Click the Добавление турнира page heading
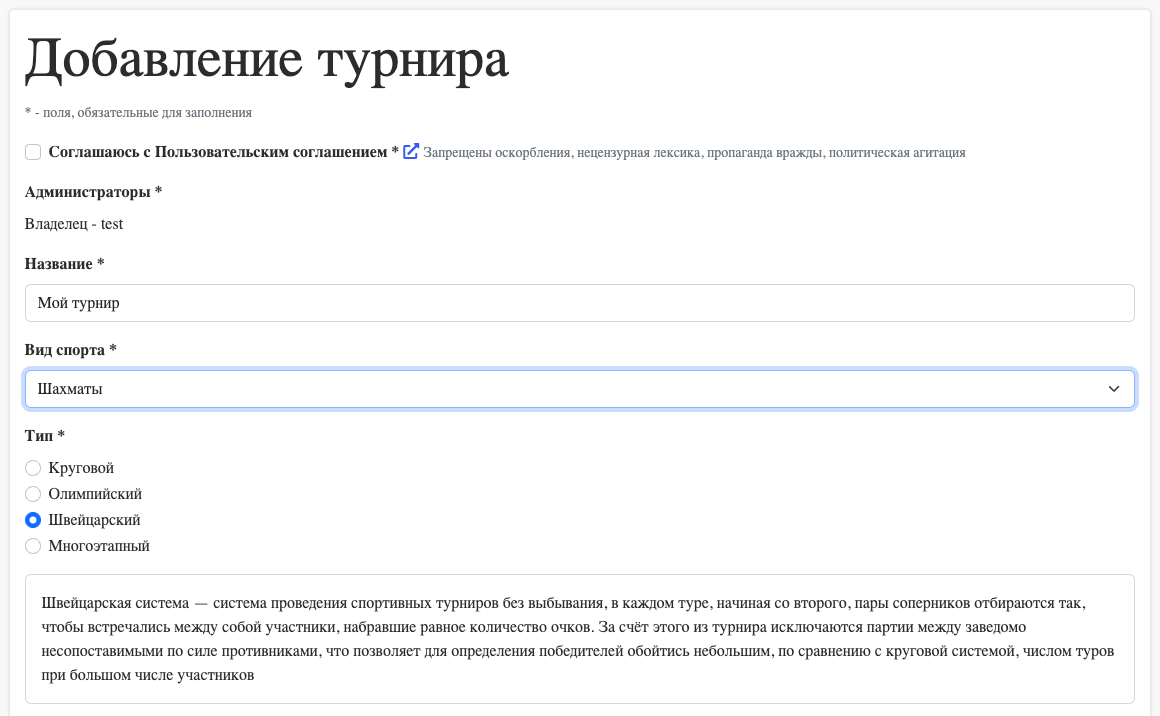This screenshot has width=1160, height=716. (x=267, y=60)
